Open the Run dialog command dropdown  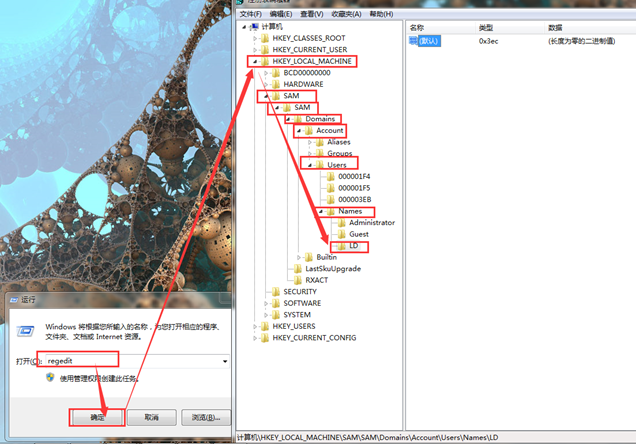[225, 361]
